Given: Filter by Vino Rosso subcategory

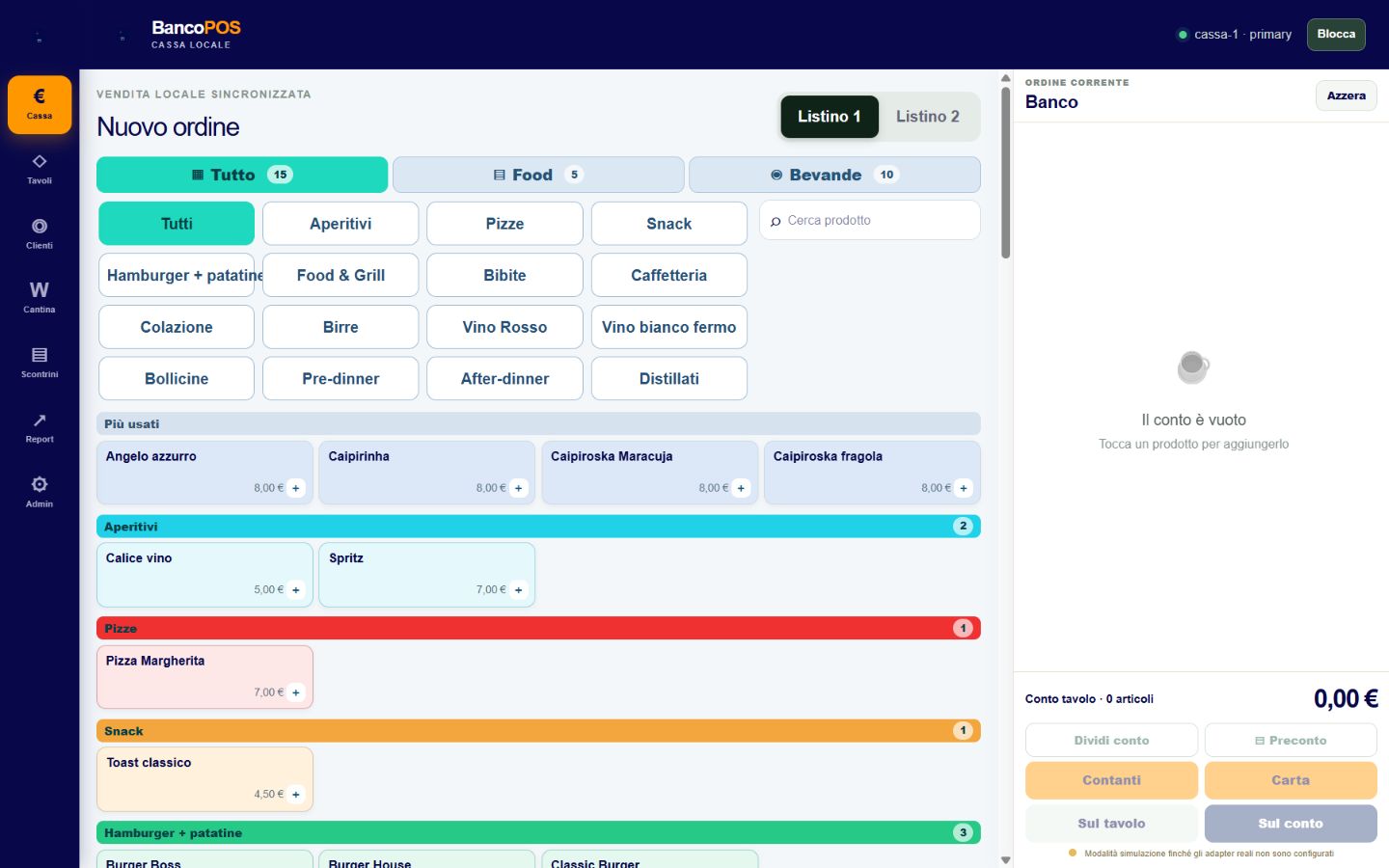Looking at the screenshot, I should tap(504, 327).
